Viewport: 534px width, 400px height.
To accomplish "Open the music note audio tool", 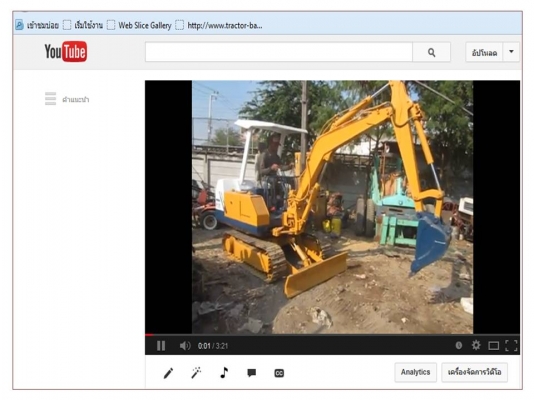I will coord(224,373).
